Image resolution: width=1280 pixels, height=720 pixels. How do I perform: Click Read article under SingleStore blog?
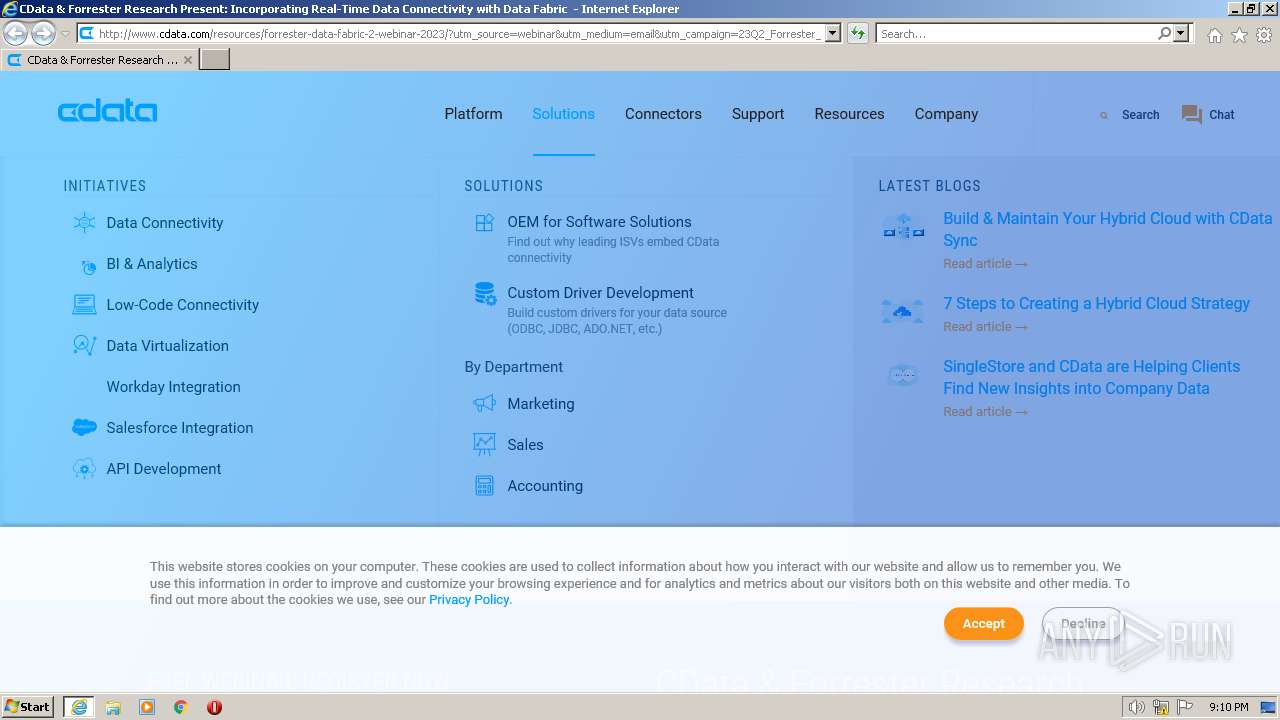pos(985,412)
